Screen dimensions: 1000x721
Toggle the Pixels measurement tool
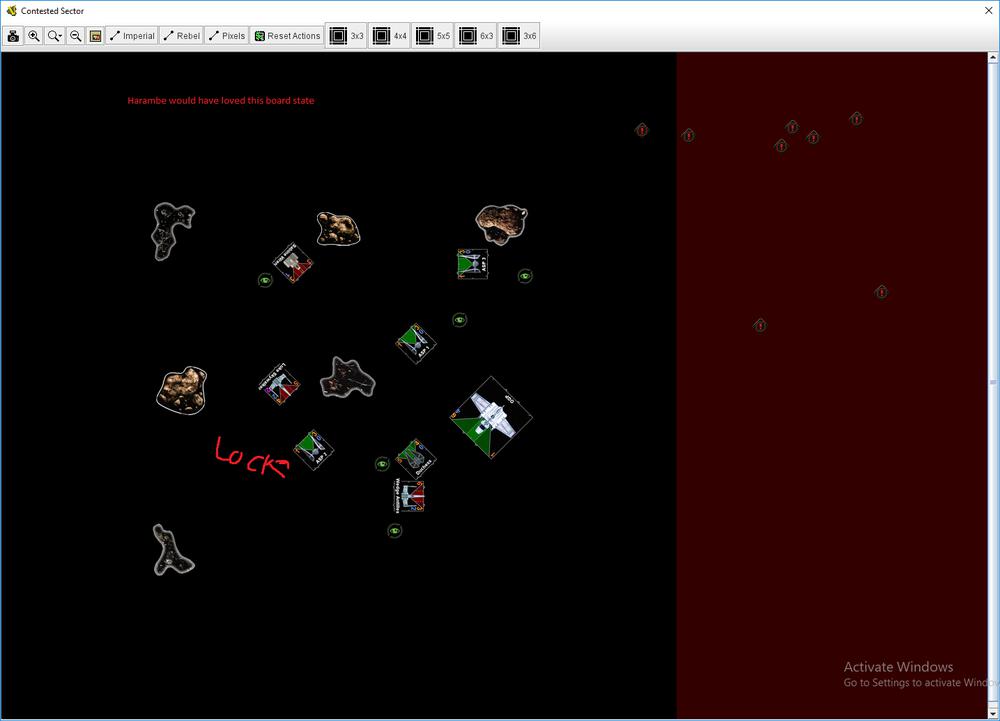226,36
